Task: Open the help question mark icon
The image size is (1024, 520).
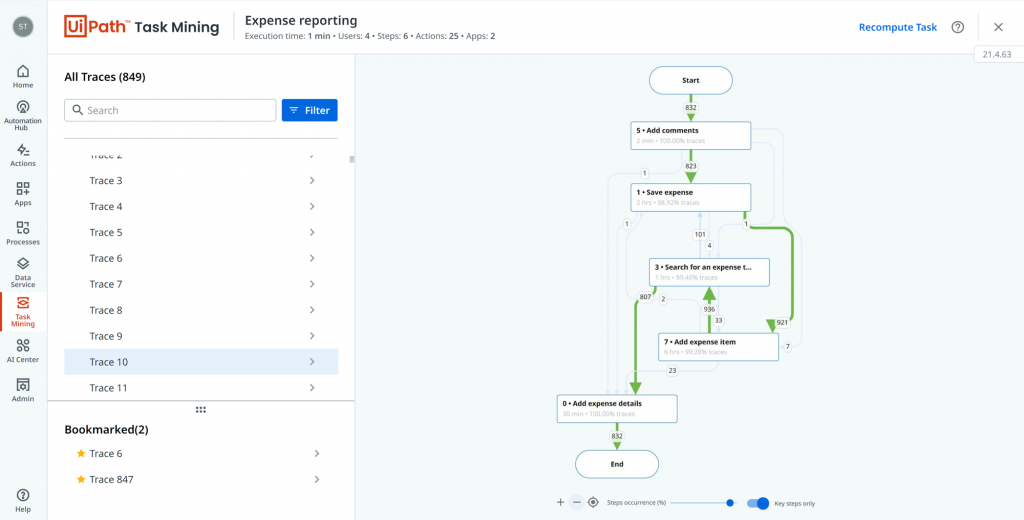Action: [x=957, y=27]
